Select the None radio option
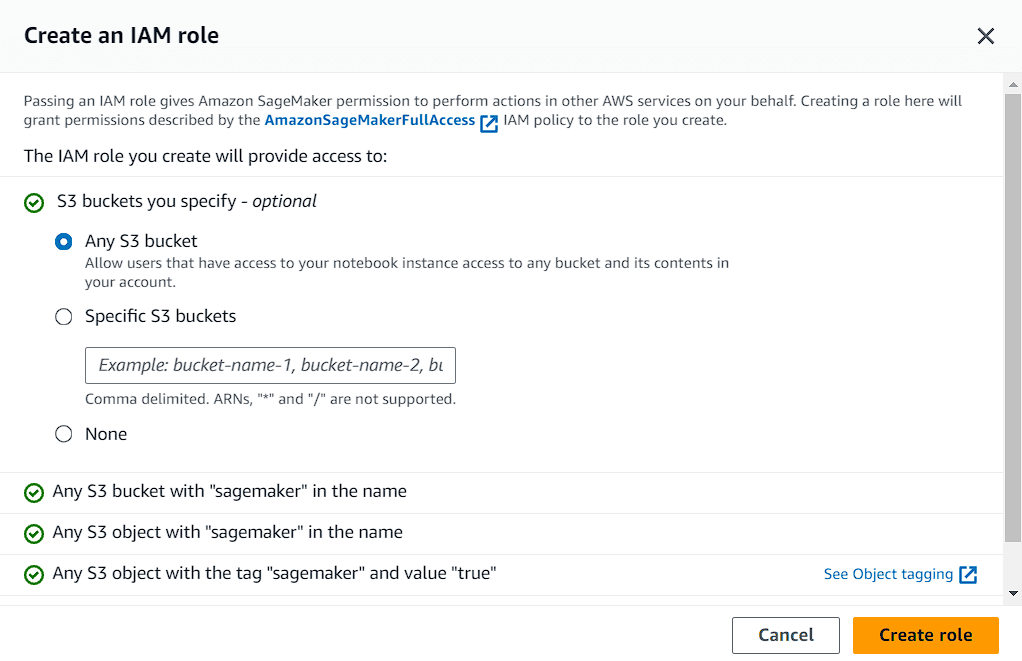Screen dimensions: 1022x661 (64, 434)
